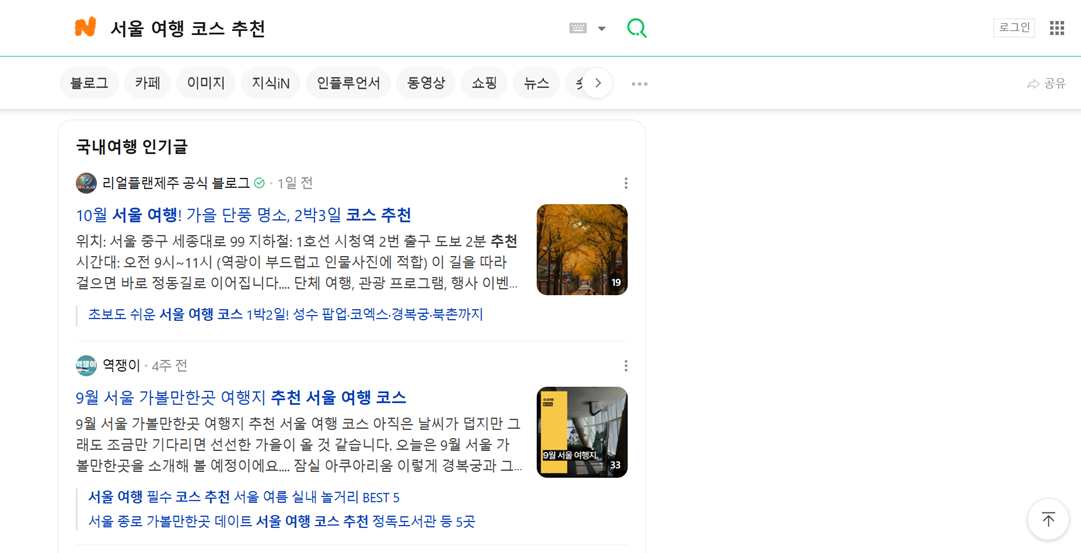Viewport: 1081px width, 553px height.
Task: Click the 공유 share icon
Action: pyautogui.click(x=1046, y=84)
